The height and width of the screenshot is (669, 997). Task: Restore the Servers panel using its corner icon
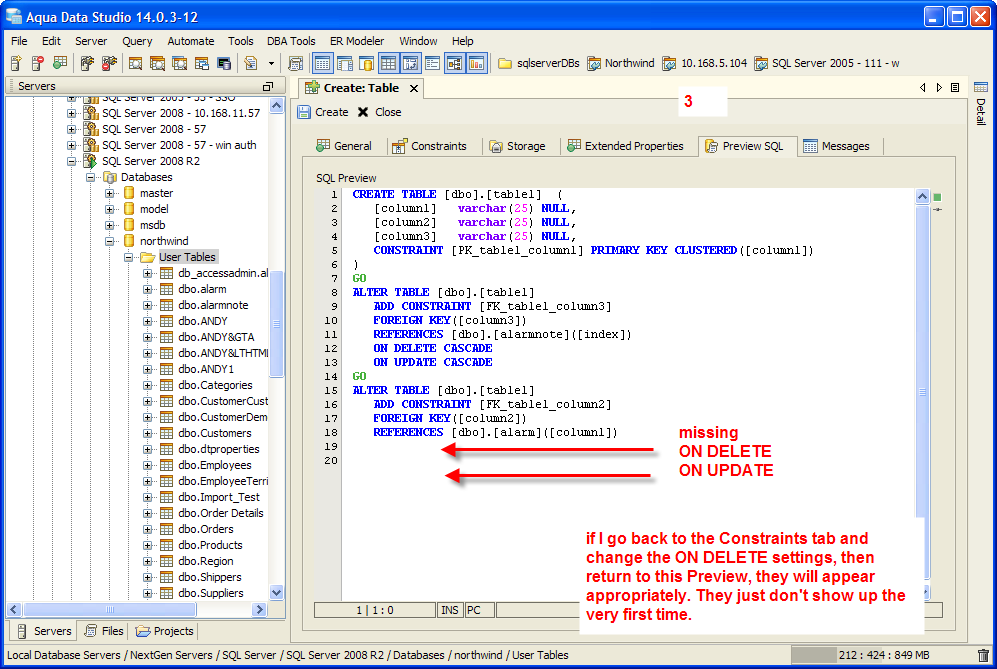coord(267,87)
